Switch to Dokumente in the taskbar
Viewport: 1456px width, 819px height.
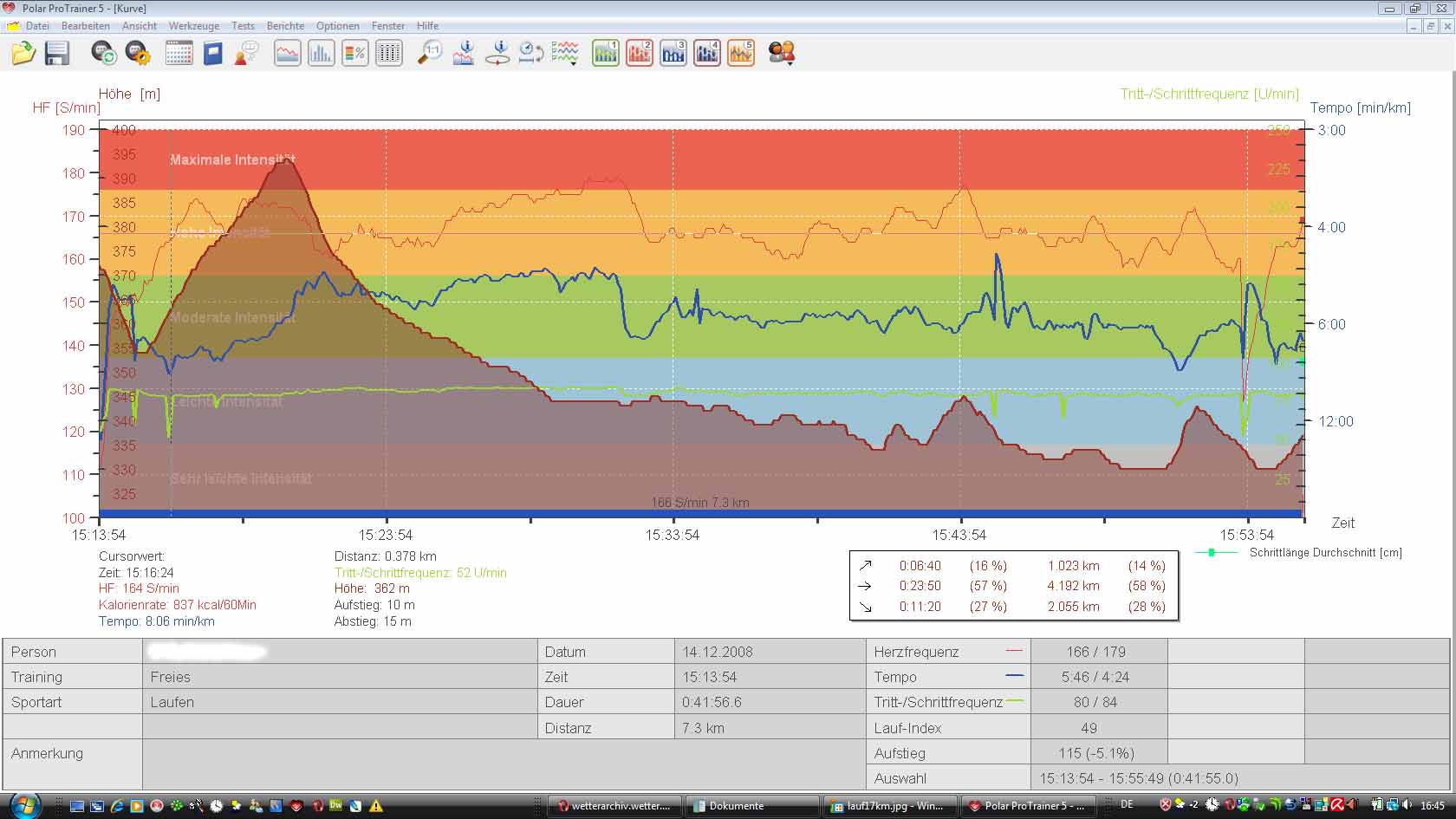tap(735, 806)
